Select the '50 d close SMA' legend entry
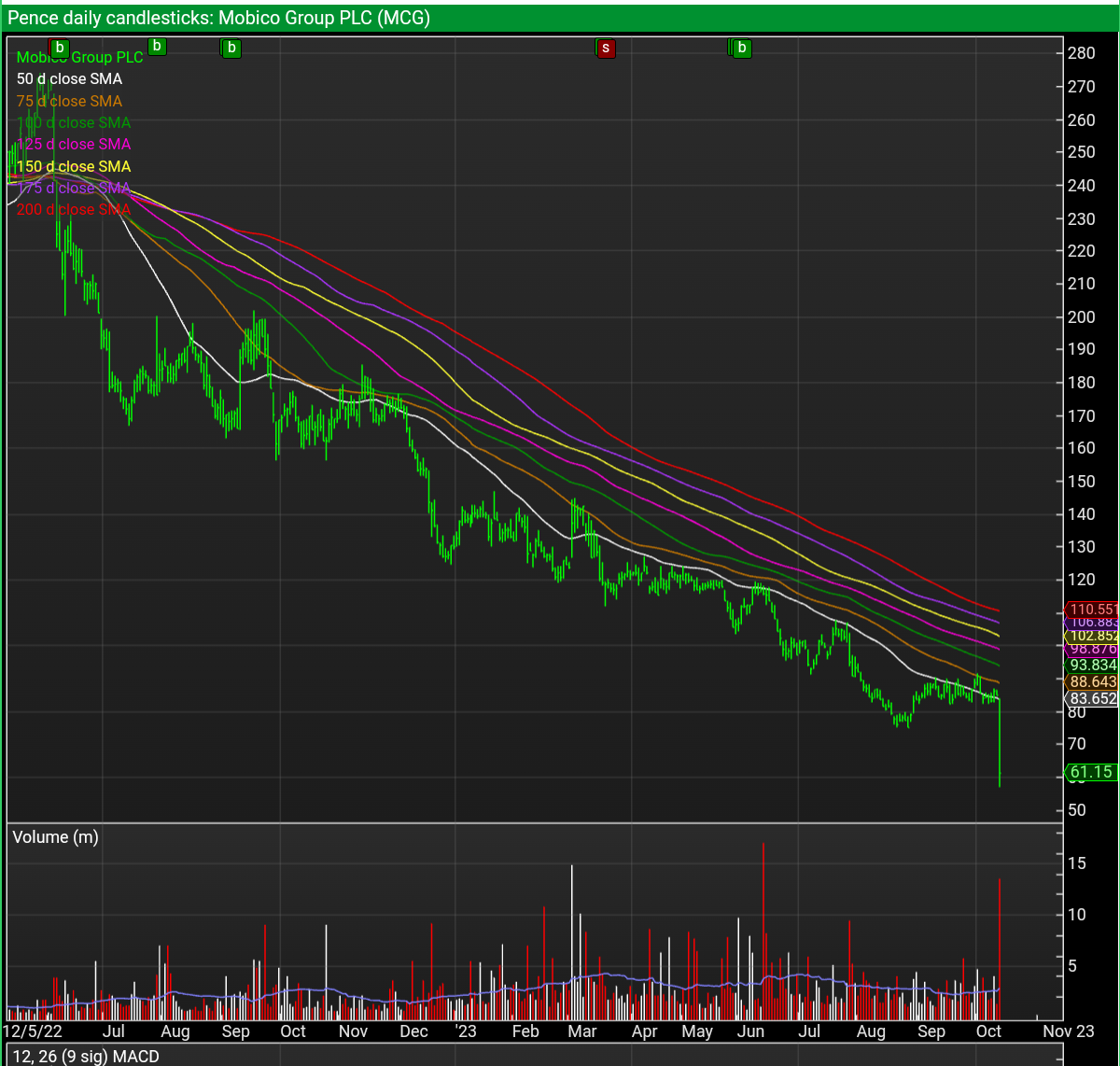Viewport: 1120px width, 1066px height. tap(70, 79)
